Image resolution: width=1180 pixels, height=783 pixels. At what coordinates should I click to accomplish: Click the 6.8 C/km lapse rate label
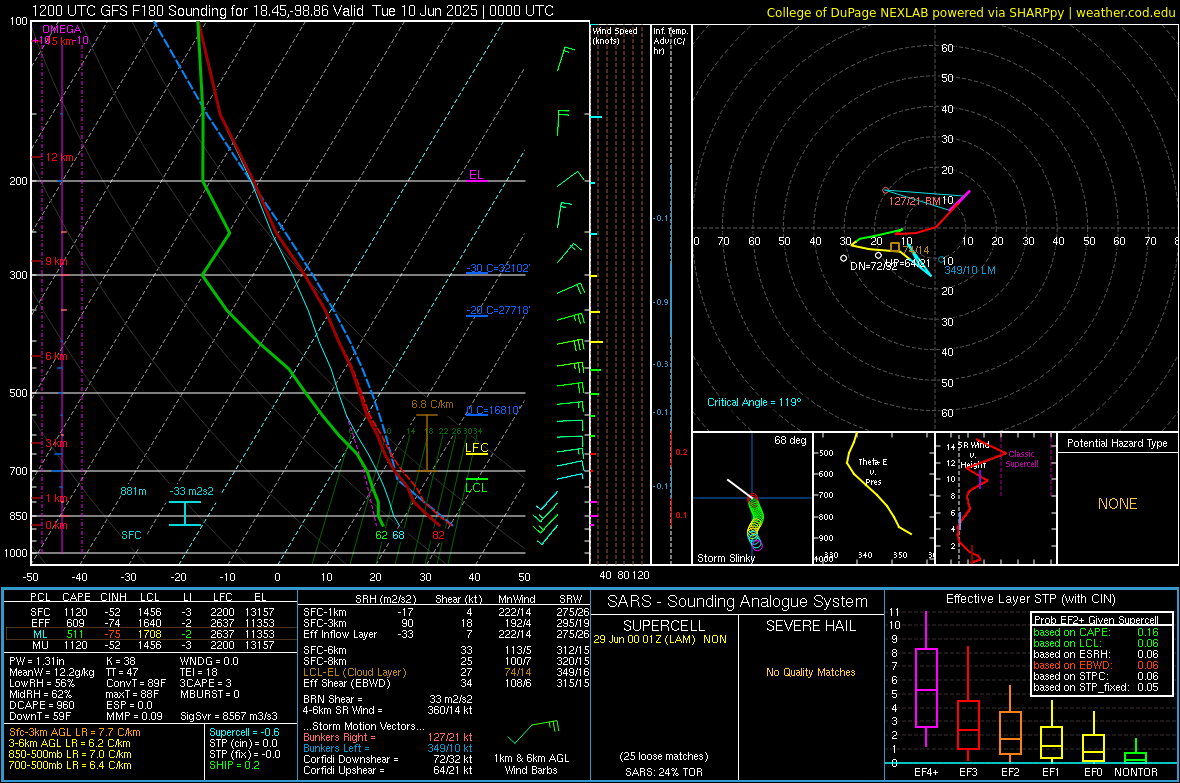432,404
